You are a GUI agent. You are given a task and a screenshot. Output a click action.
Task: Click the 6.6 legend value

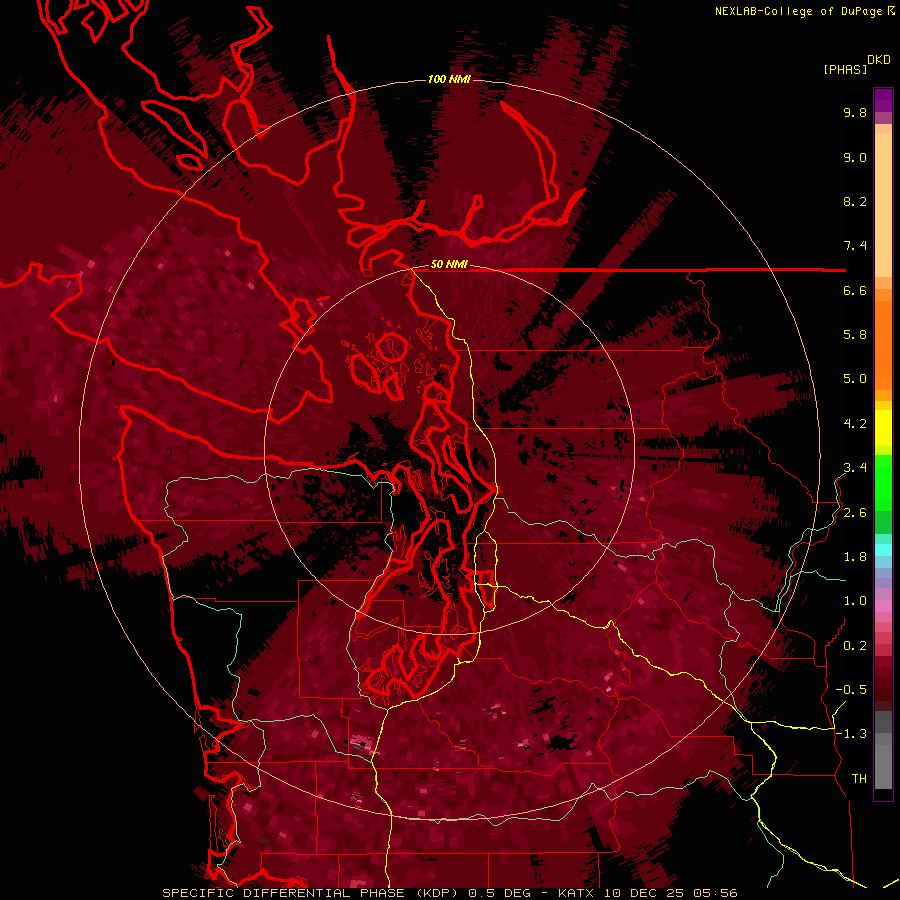pos(855,290)
